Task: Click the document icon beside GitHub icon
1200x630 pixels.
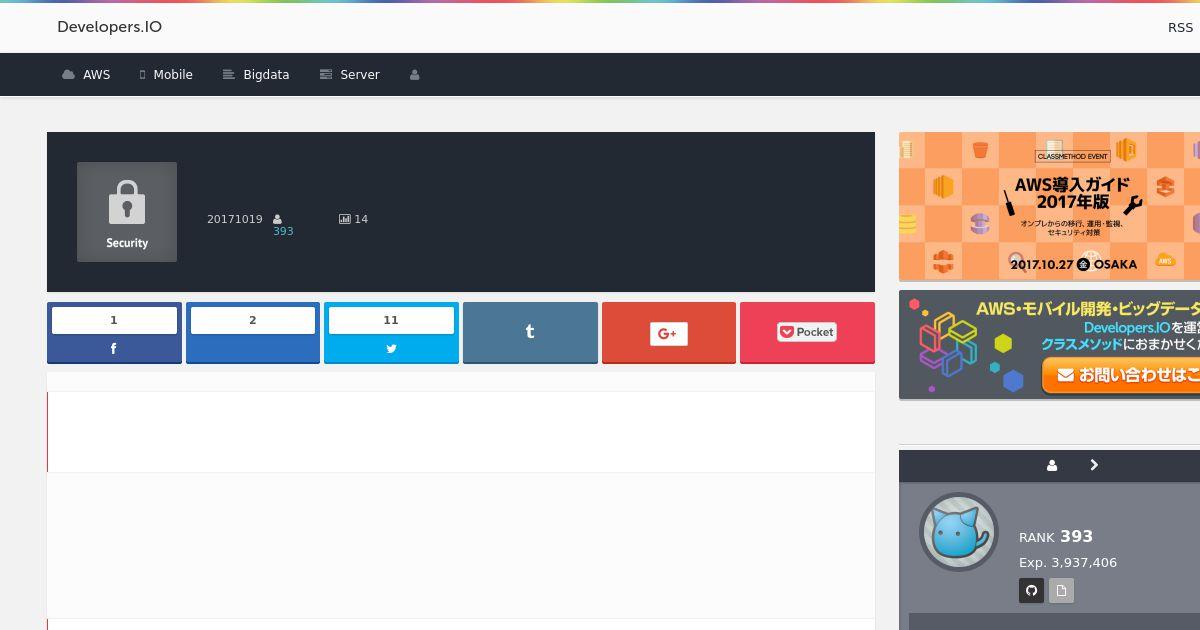Action: (1061, 590)
